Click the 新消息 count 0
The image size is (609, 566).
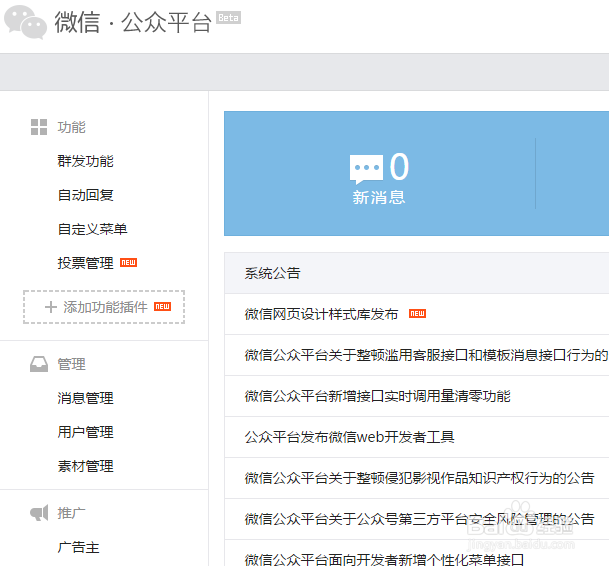click(399, 166)
